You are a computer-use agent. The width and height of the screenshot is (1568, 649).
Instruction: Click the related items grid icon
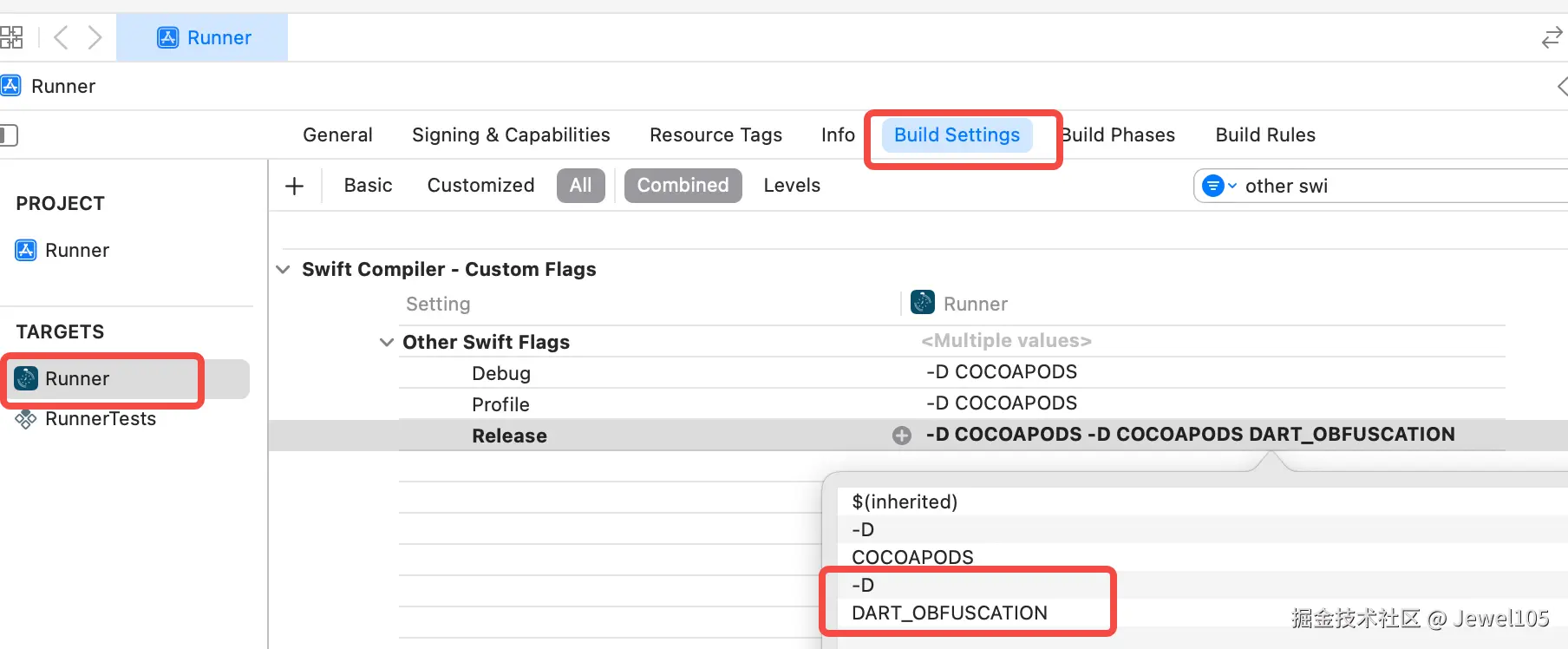coord(12,37)
